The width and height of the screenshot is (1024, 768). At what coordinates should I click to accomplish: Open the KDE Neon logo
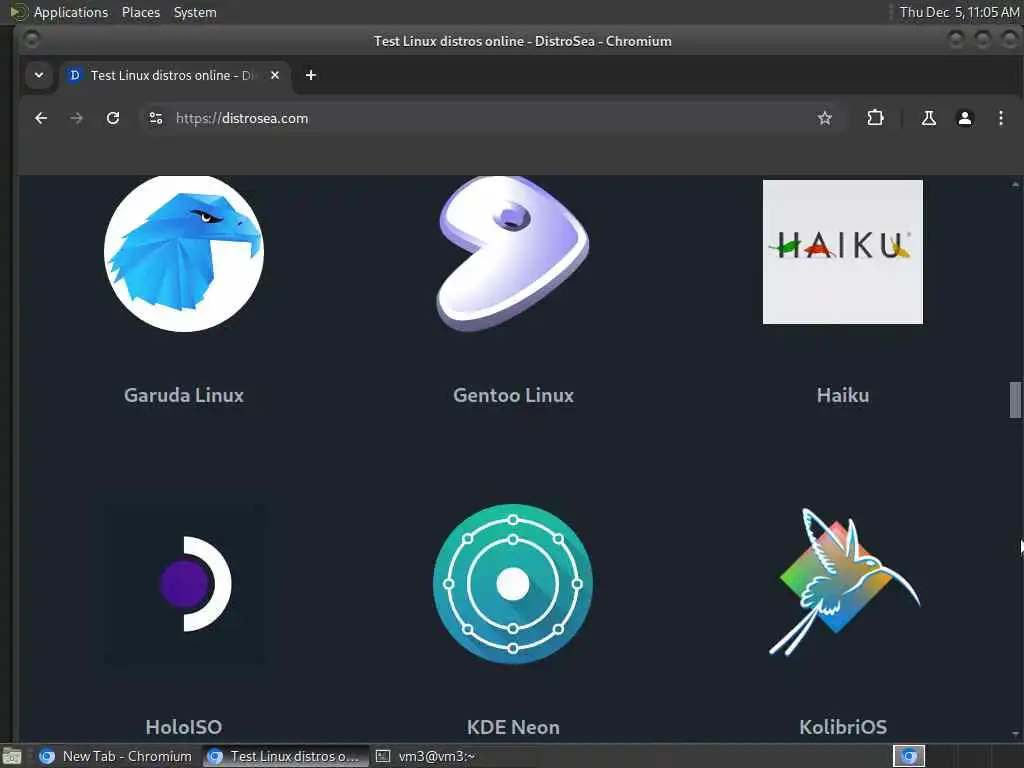pyautogui.click(x=513, y=584)
